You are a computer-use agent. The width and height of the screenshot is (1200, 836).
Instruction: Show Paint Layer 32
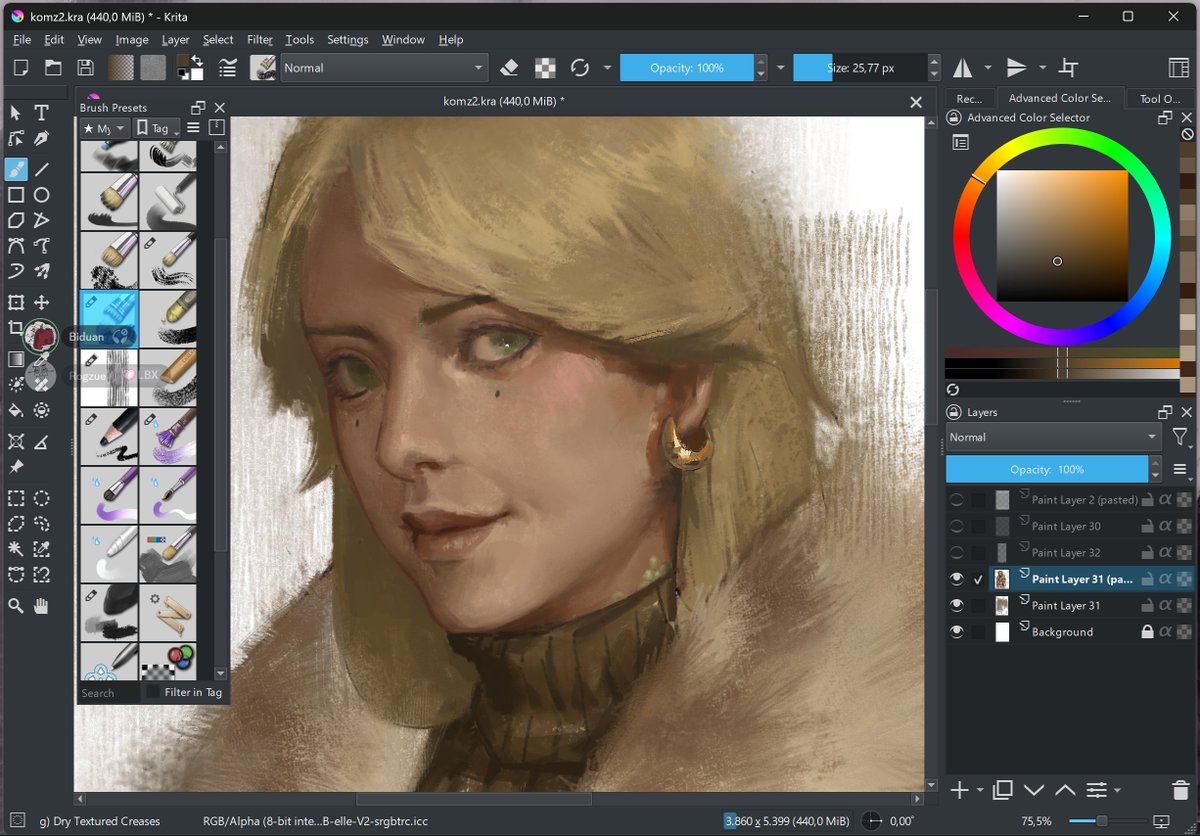(x=957, y=552)
